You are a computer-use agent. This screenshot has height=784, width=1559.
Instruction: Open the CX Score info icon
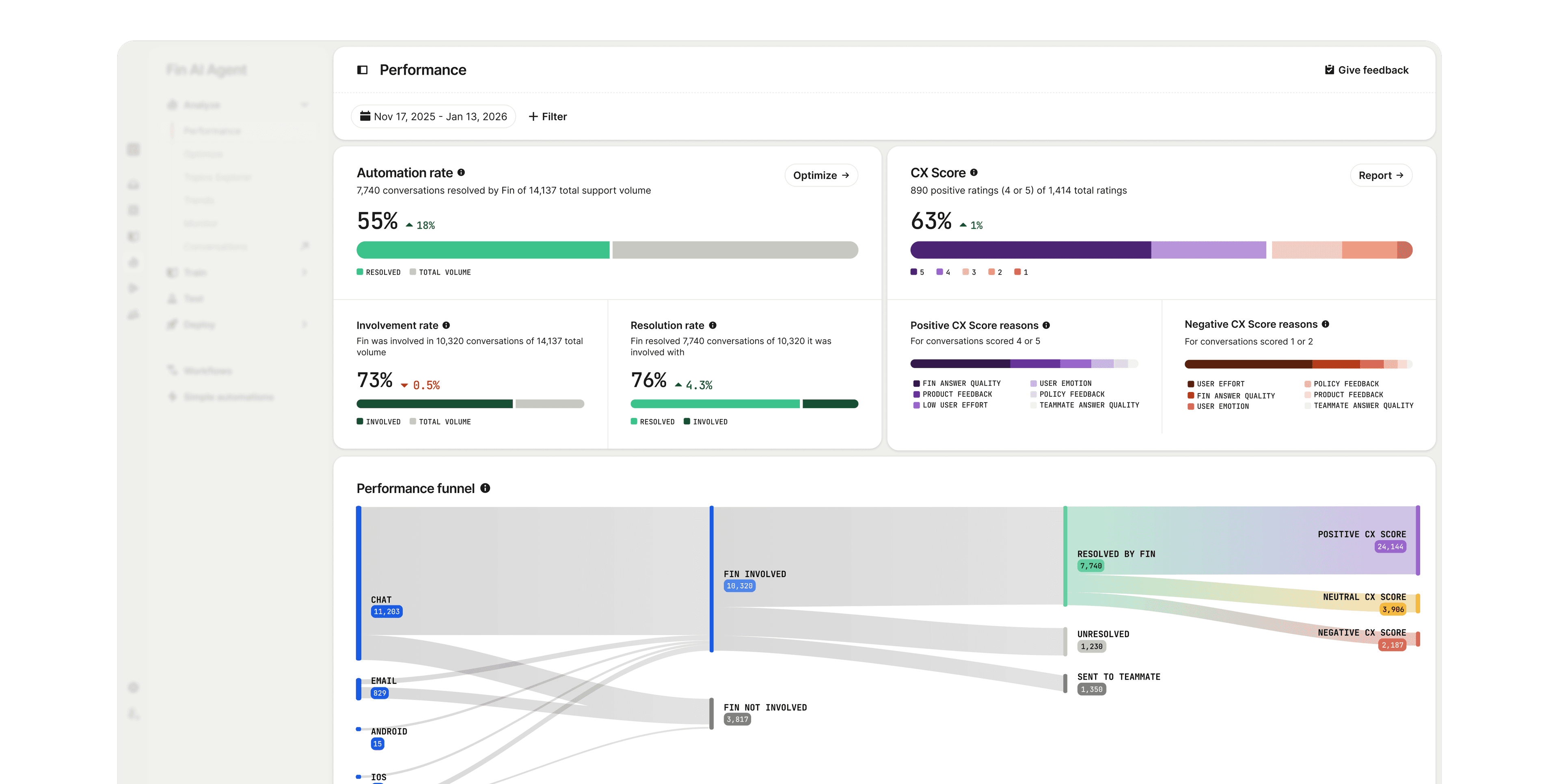[x=974, y=172]
